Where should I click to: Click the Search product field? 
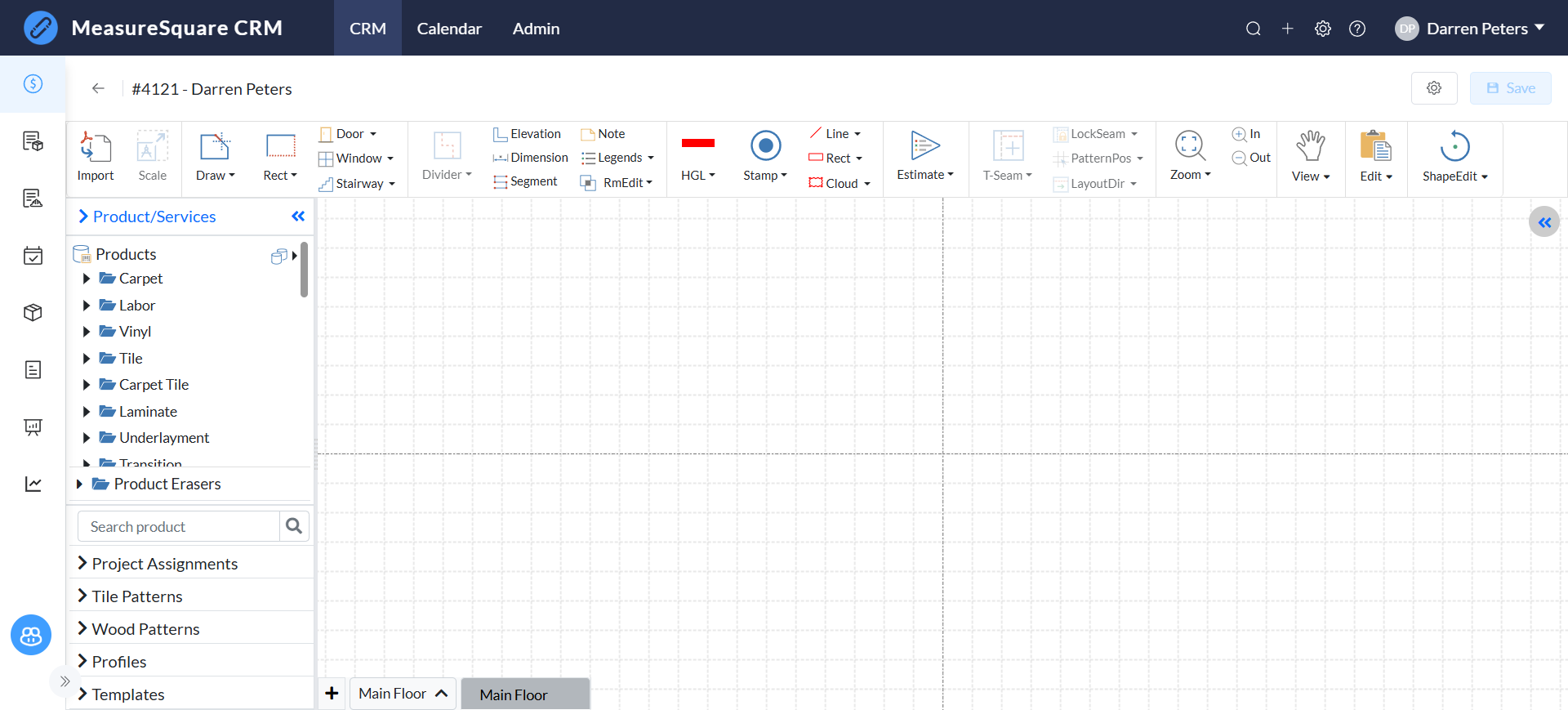click(179, 527)
